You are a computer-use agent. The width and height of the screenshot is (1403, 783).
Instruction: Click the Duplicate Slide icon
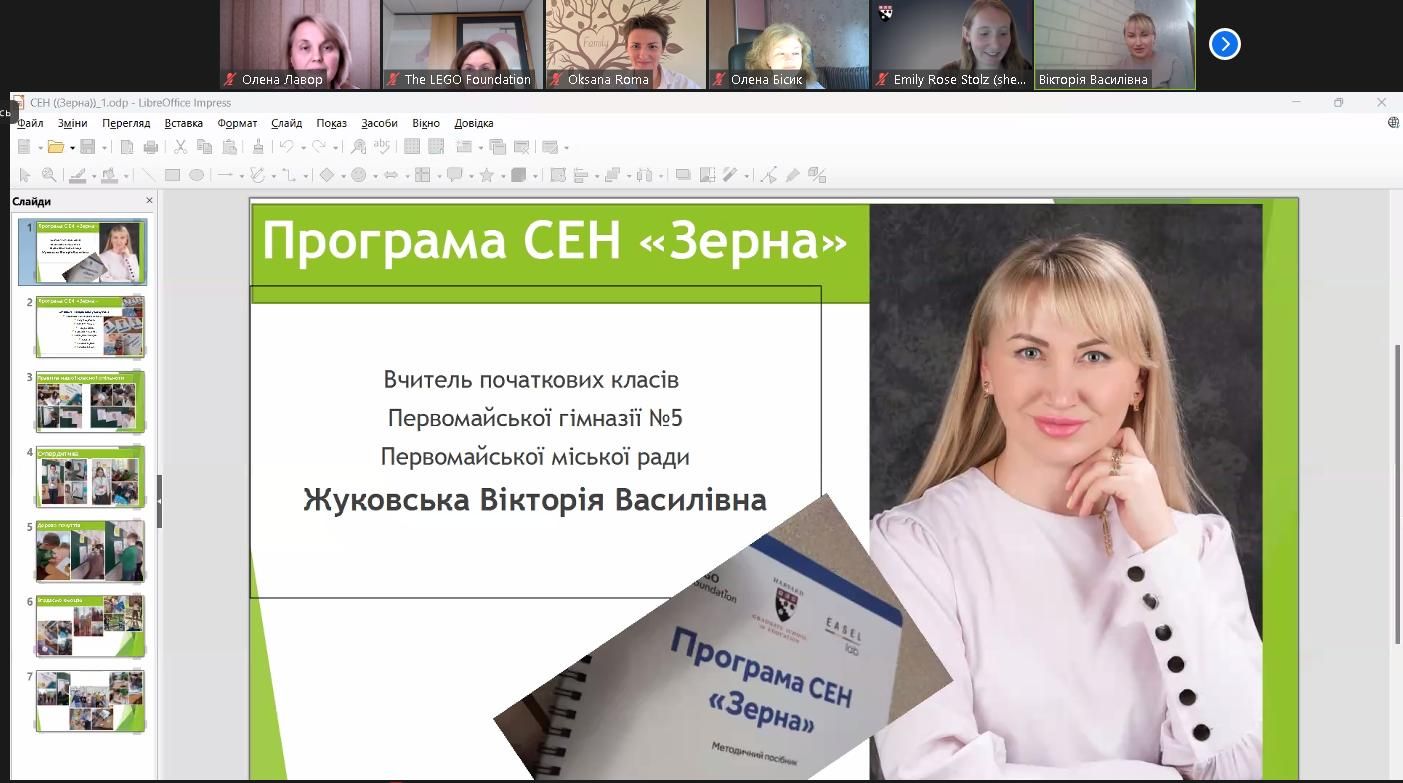point(497,147)
